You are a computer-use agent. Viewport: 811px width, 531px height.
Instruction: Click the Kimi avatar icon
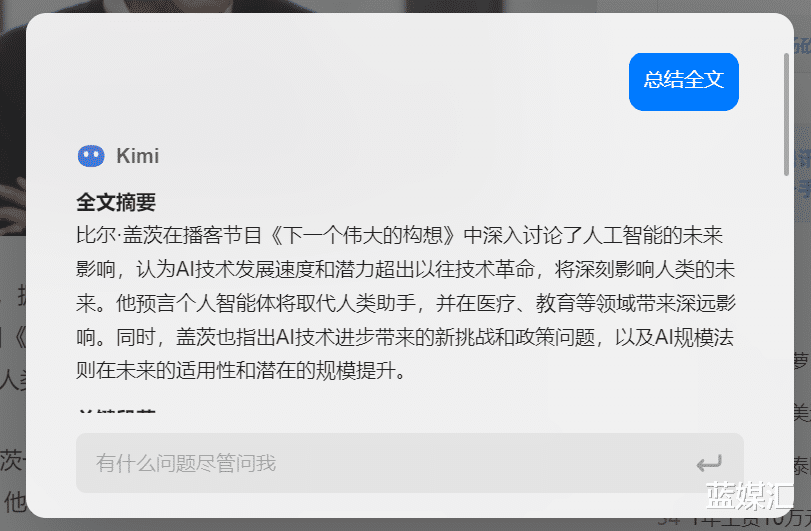pyautogui.click(x=91, y=156)
